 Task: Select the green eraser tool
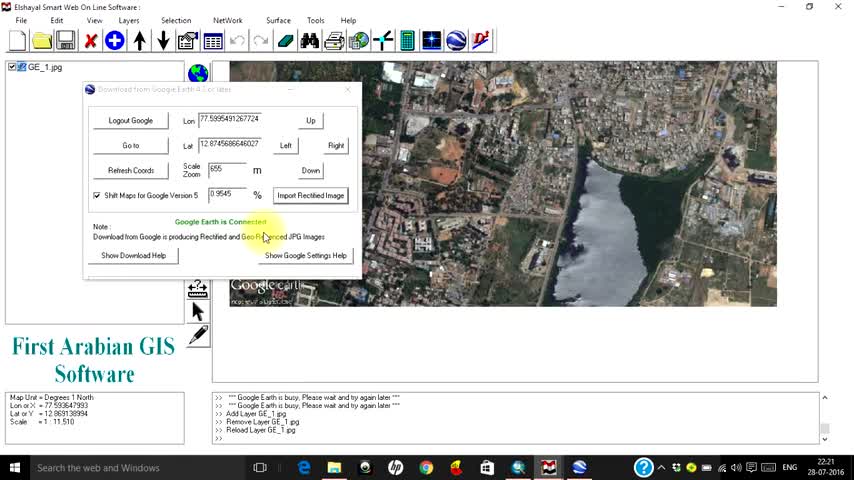pyautogui.click(x=285, y=41)
